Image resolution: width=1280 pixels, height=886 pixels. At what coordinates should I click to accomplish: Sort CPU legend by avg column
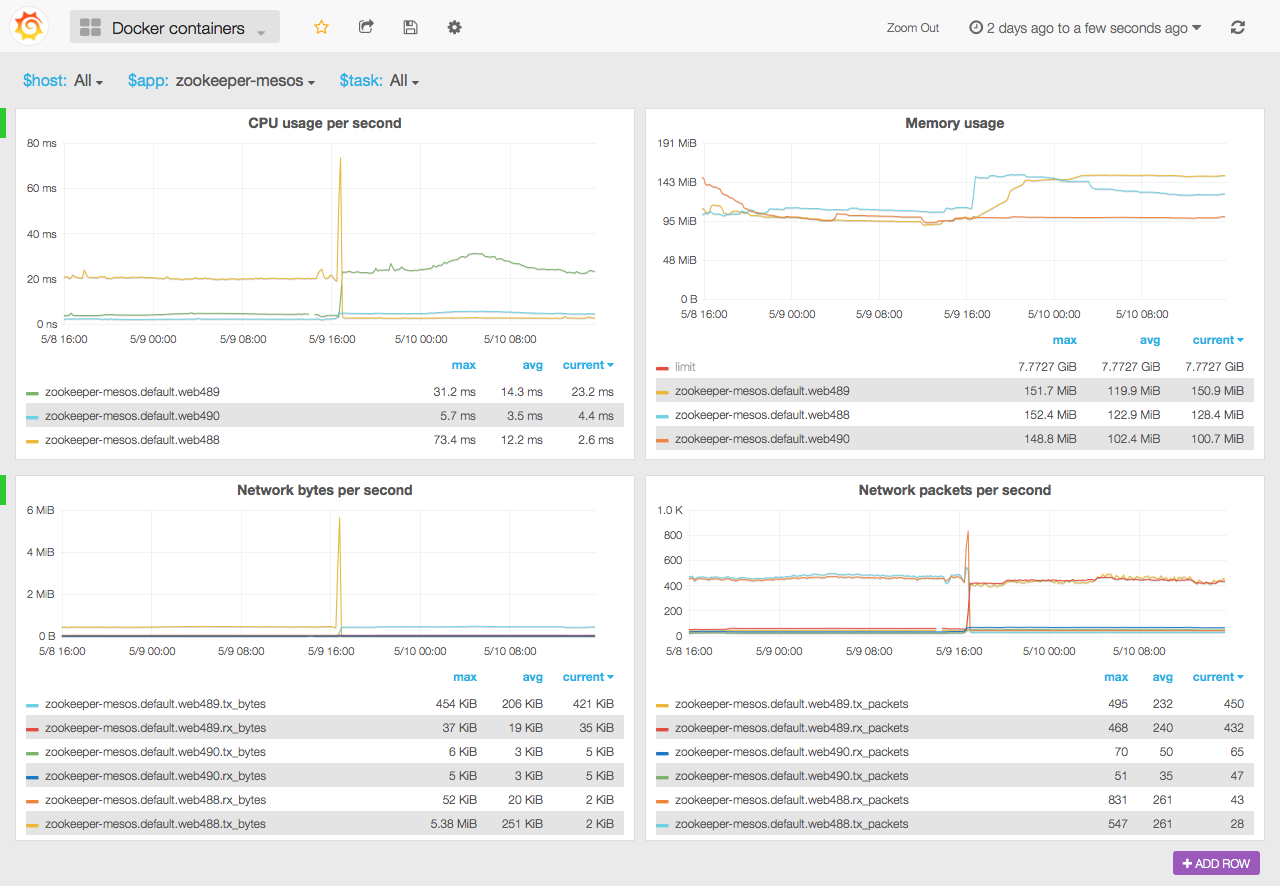[532, 365]
